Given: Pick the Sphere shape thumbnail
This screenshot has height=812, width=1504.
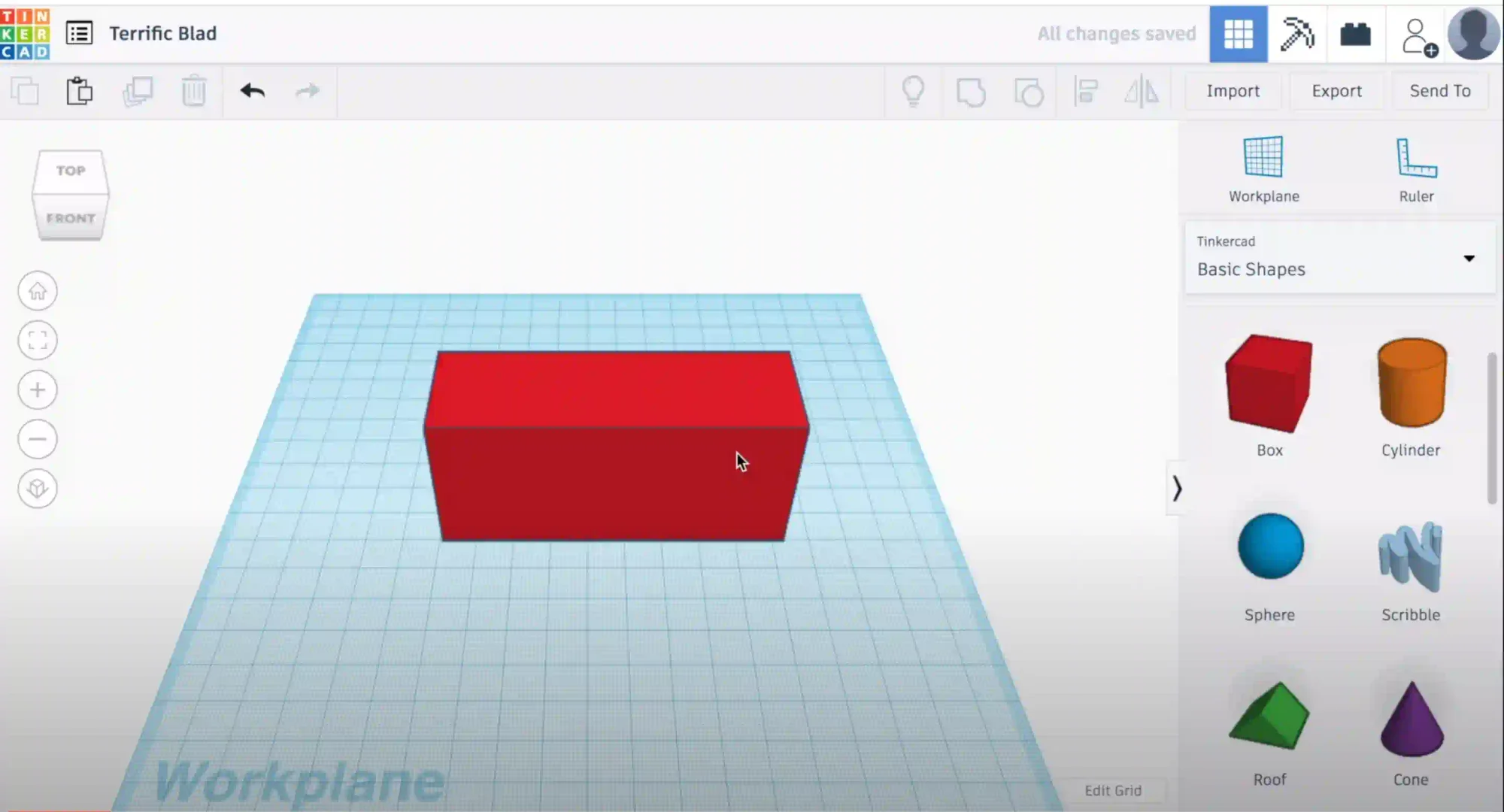Looking at the screenshot, I should (1270, 547).
